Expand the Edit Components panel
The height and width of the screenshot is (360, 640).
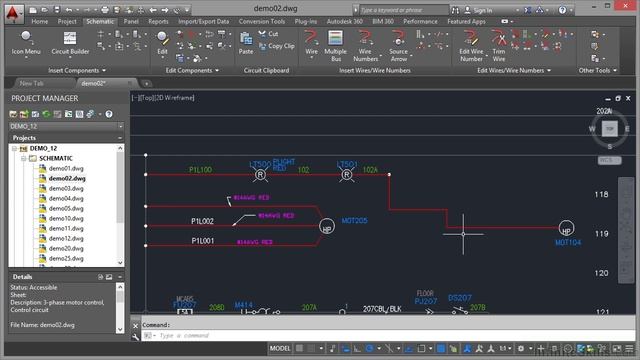pos(192,70)
